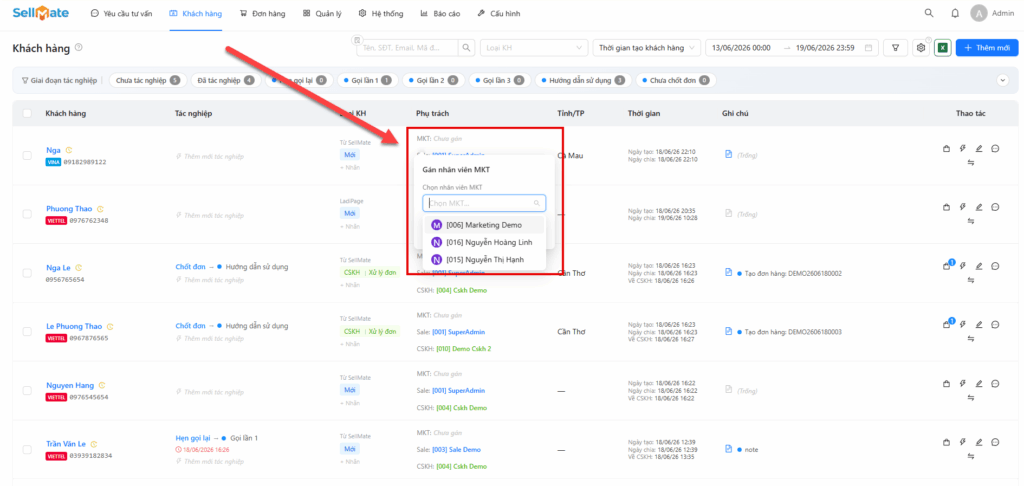Filter by Chưa tác nghiệp stage
The width and height of the screenshot is (1024, 486).
tap(148, 80)
